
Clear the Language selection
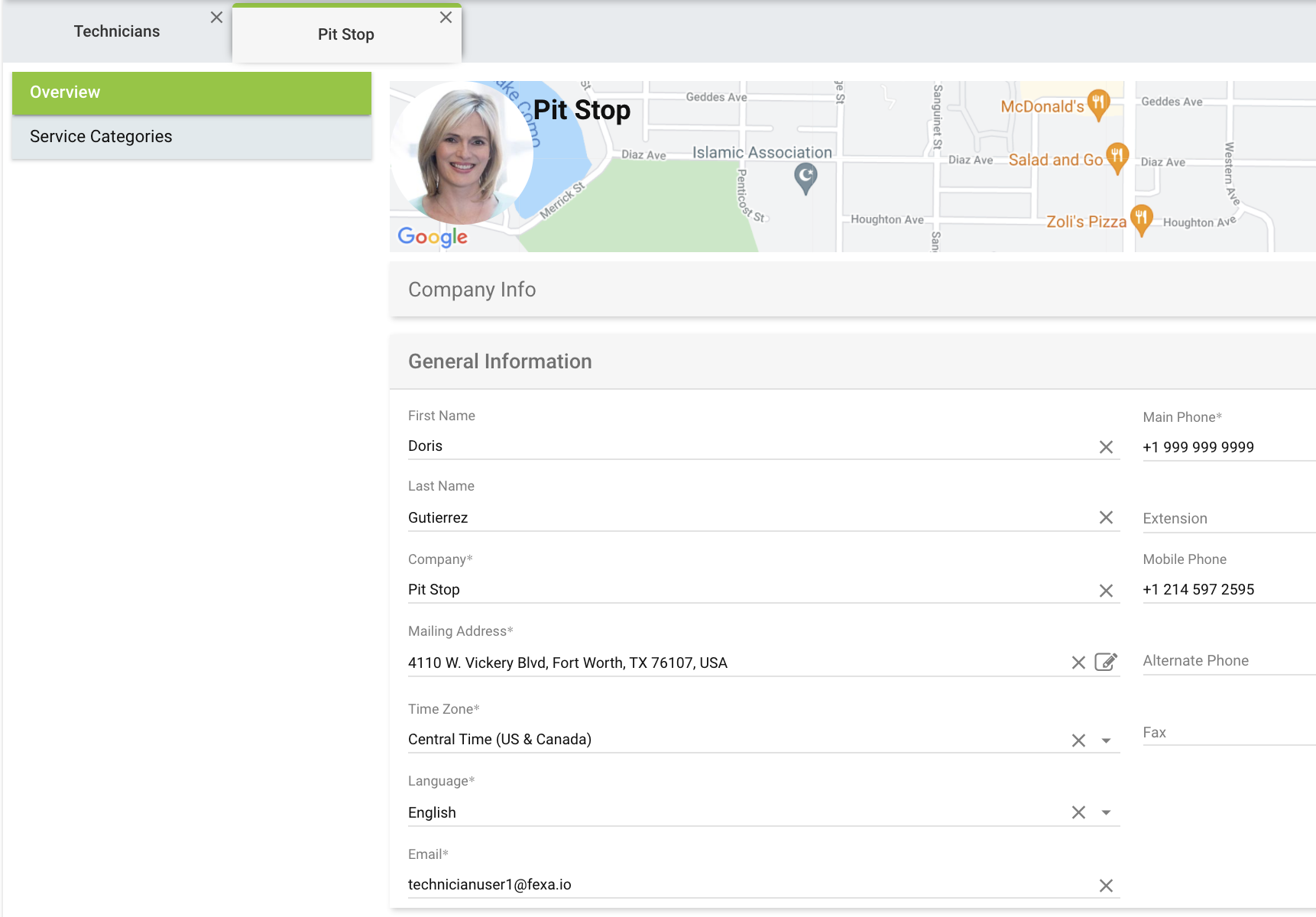1078,812
